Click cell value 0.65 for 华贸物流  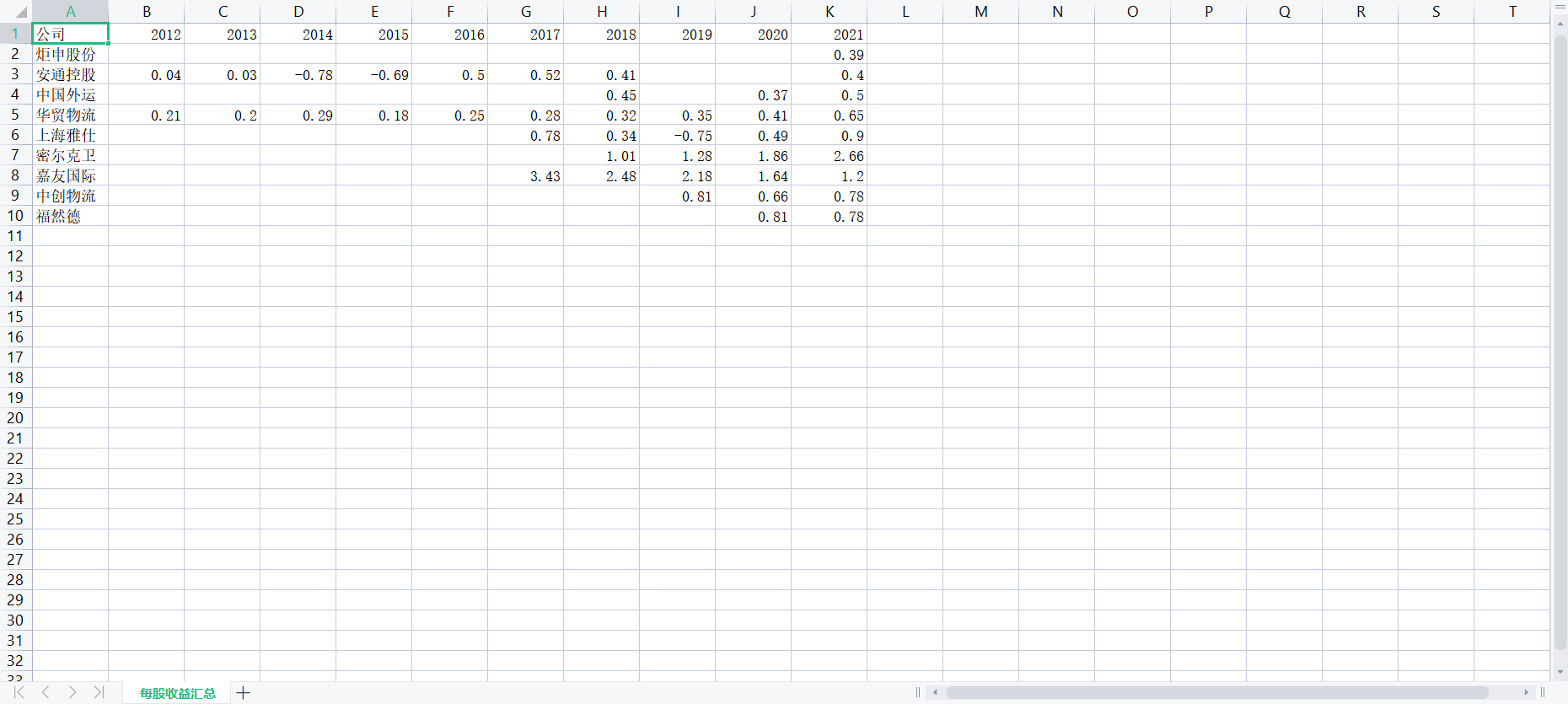pyautogui.click(x=830, y=115)
